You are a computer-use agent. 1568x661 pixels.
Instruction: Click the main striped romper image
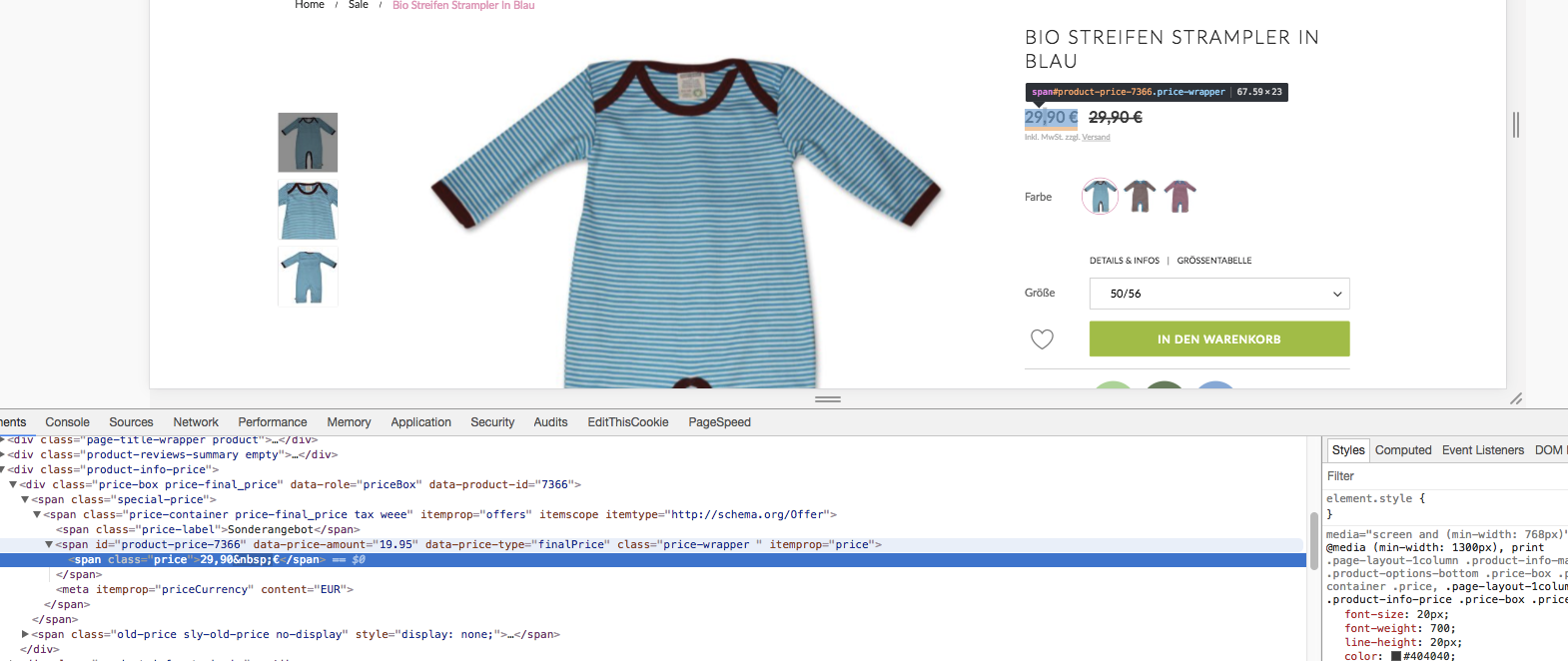(x=686, y=222)
